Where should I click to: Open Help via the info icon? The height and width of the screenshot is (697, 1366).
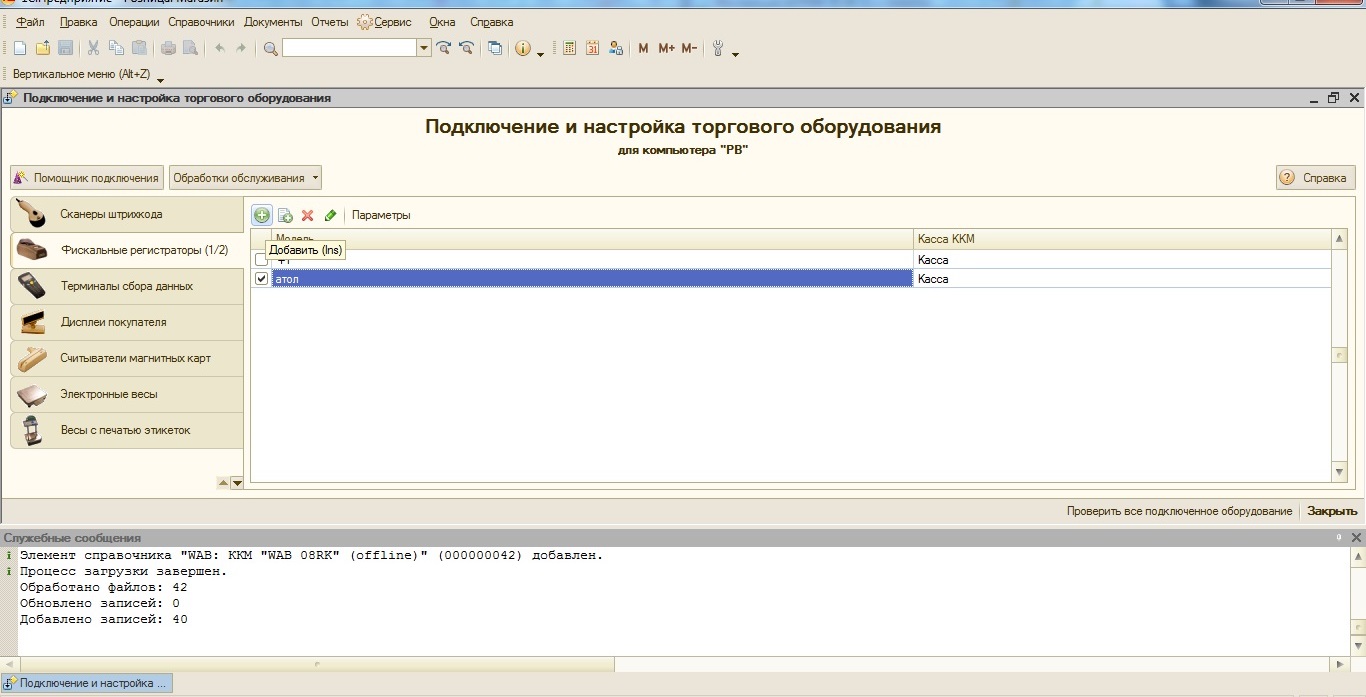coord(523,48)
